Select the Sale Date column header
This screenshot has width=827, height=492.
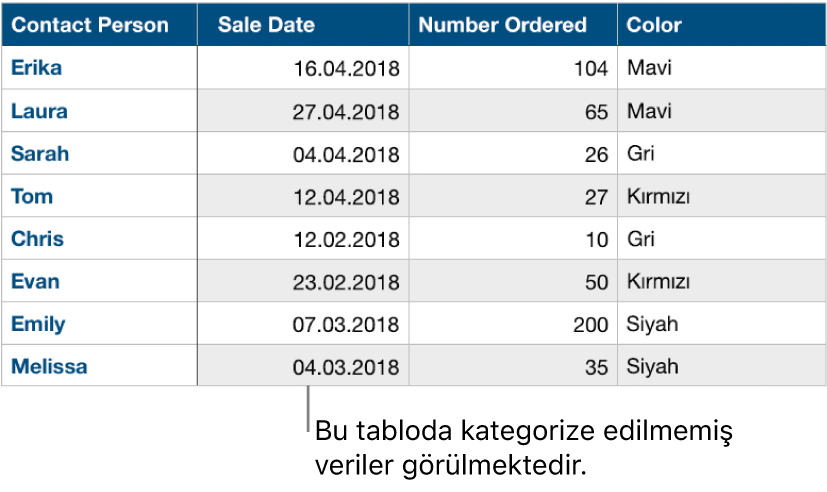266,26
